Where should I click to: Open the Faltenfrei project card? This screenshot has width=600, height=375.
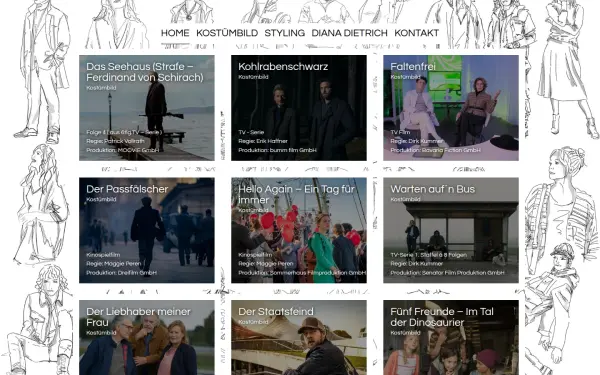click(451, 108)
